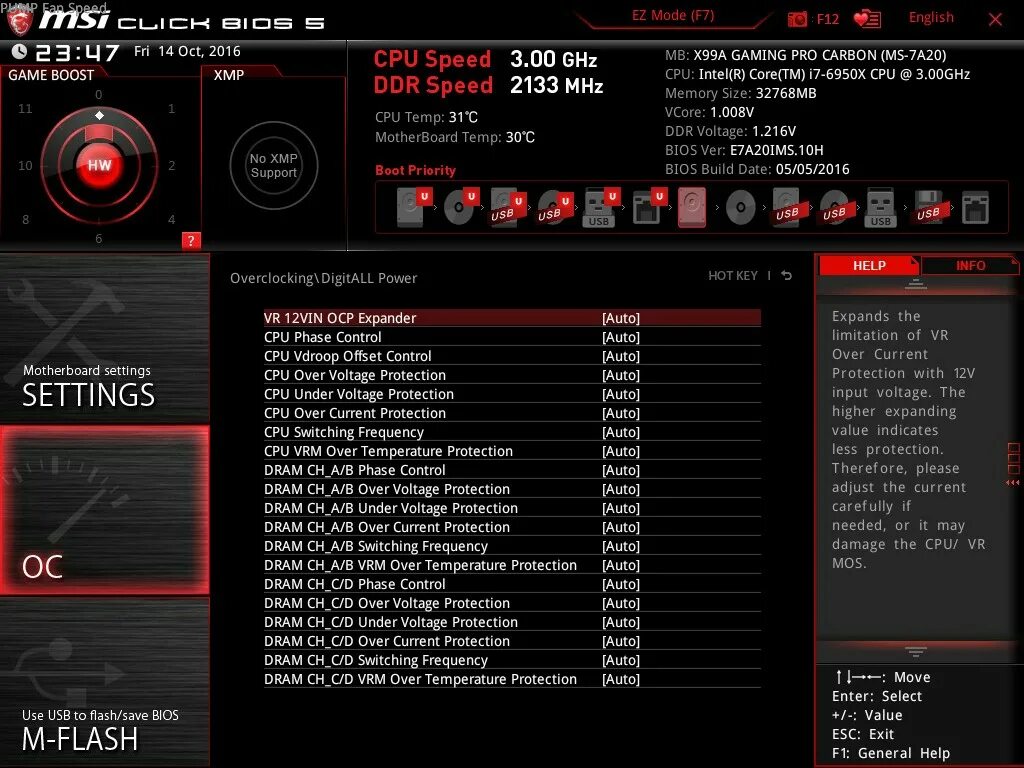Select the legacy CD/DVD boot icon without badge
Viewport: 1024px width, 768px height.
741,207
